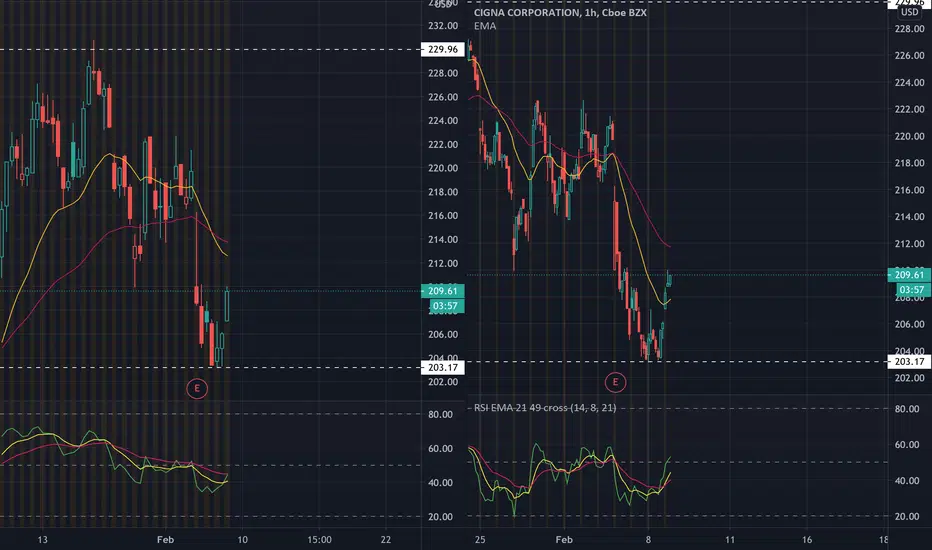This screenshot has width=932, height=550.
Task: Select the EMA indicator legend label
Action: point(485,26)
